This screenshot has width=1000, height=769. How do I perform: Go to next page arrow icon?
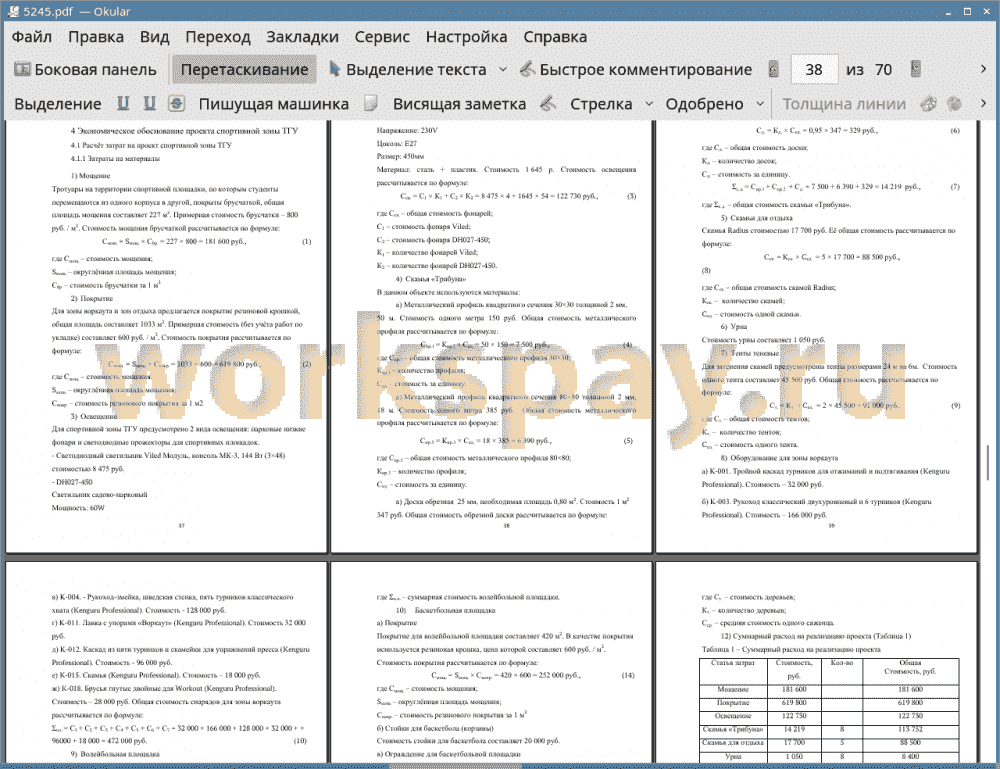pos(915,70)
